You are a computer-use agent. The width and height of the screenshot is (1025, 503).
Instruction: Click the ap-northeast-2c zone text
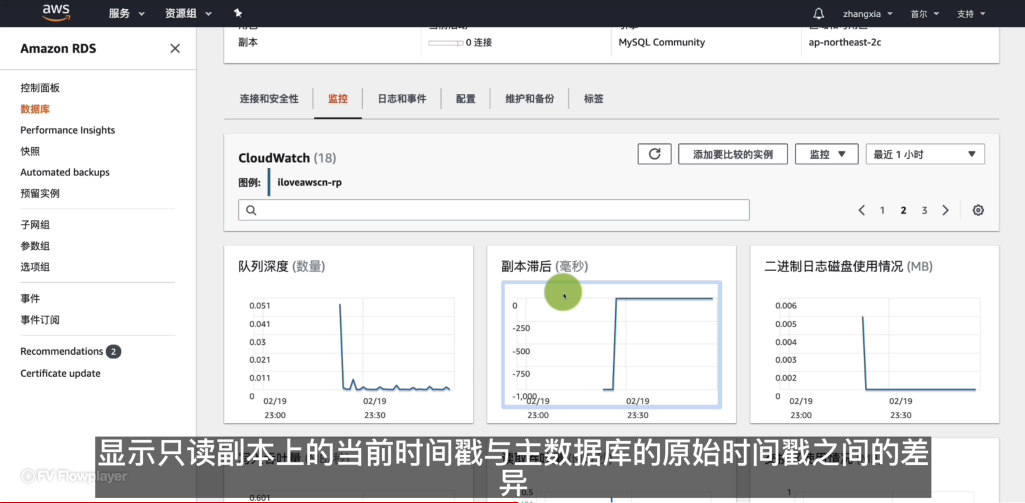coord(847,42)
